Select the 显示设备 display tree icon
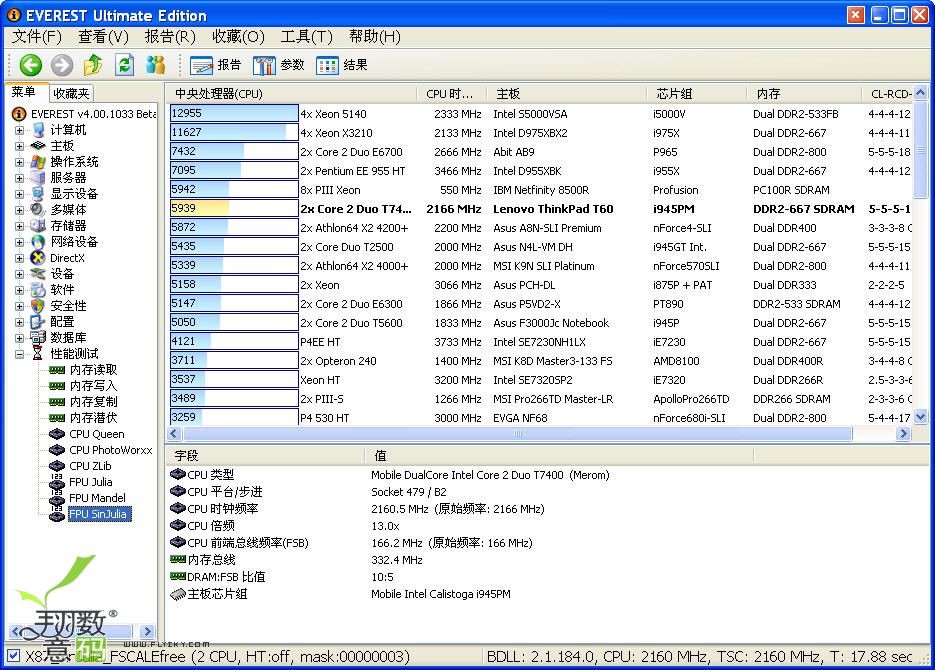935x670 pixels. click(38, 194)
